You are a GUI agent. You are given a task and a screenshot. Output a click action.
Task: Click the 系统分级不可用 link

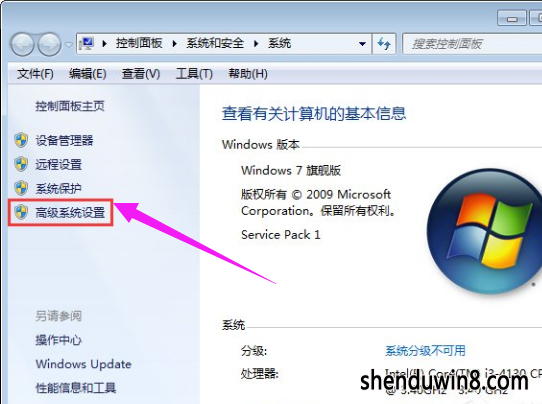(x=425, y=351)
